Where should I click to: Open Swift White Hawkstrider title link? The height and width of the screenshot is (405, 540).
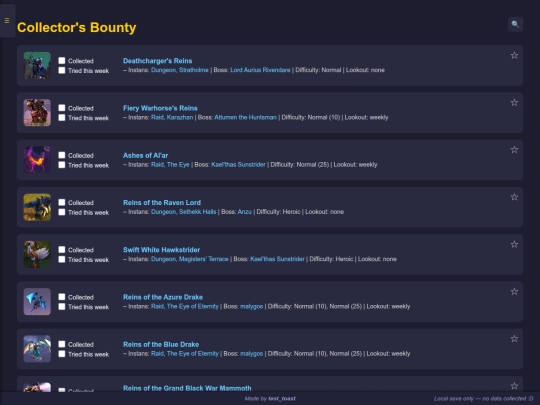tap(162, 250)
